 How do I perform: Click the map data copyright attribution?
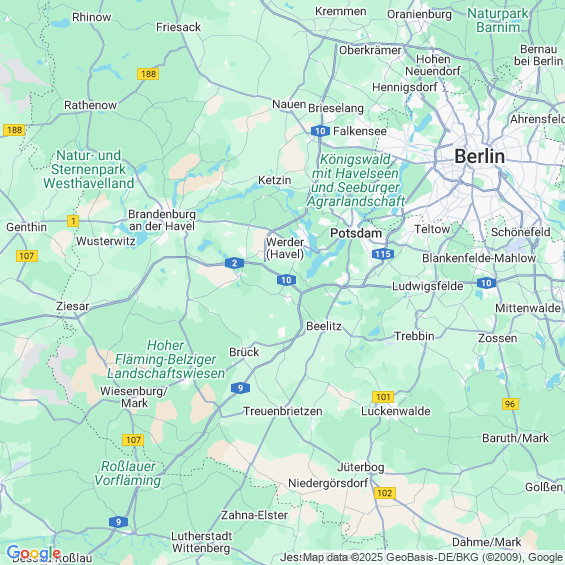433,557
